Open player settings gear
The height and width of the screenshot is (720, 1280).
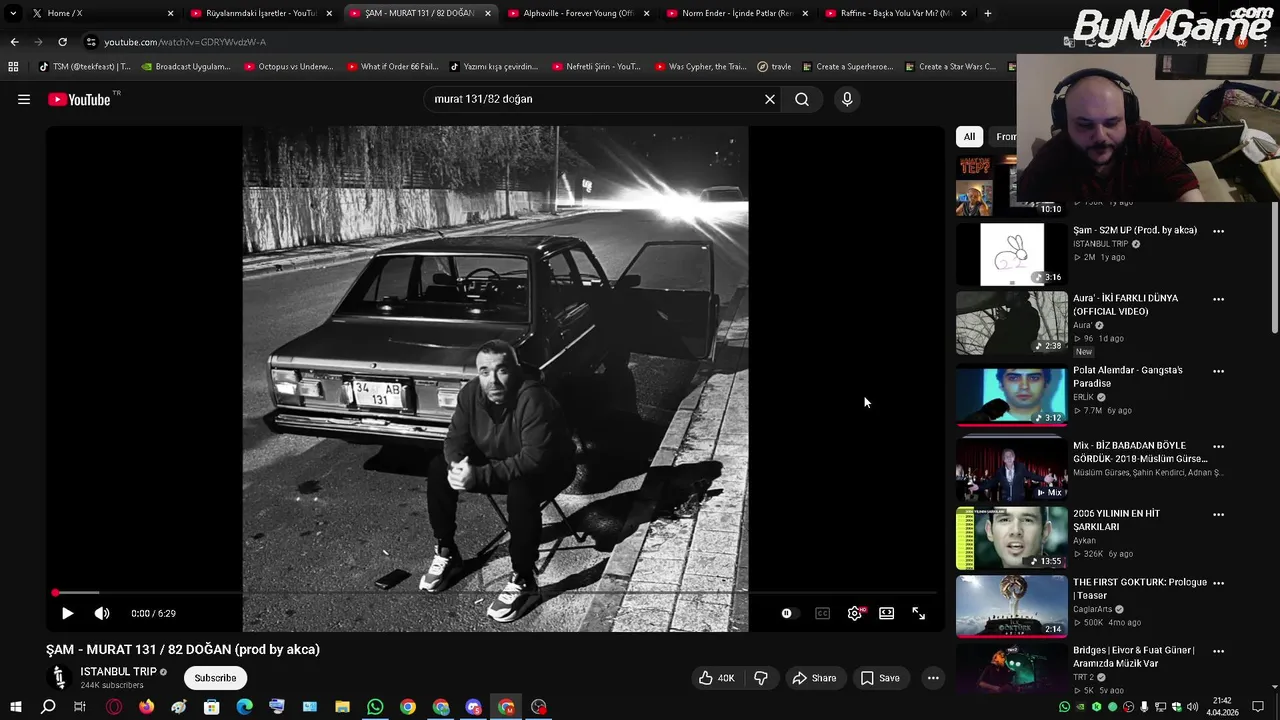(x=855, y=613)
